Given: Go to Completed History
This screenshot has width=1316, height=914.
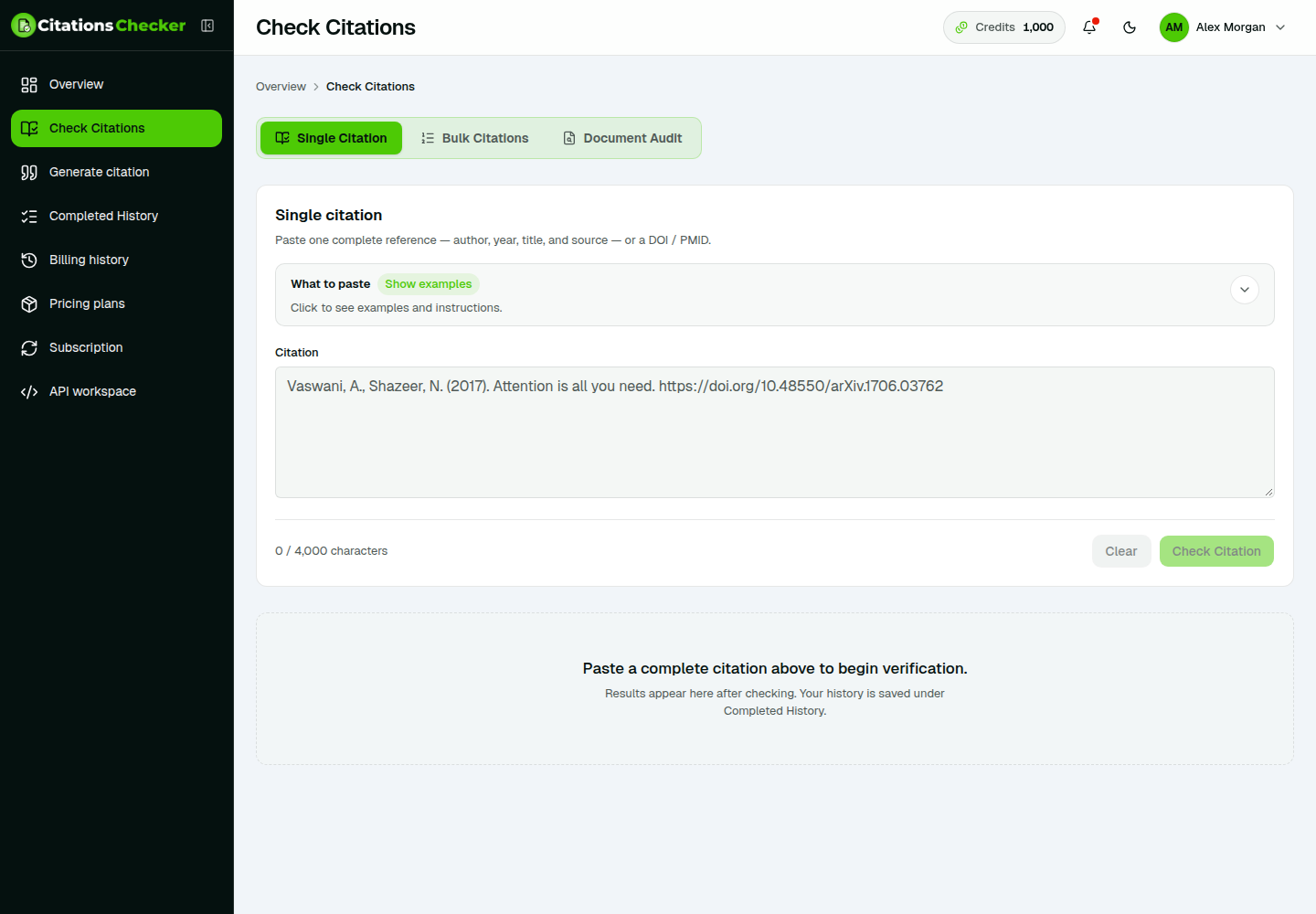Looking at the screenshot, I should pyautogui.click(x=116, y=216).
